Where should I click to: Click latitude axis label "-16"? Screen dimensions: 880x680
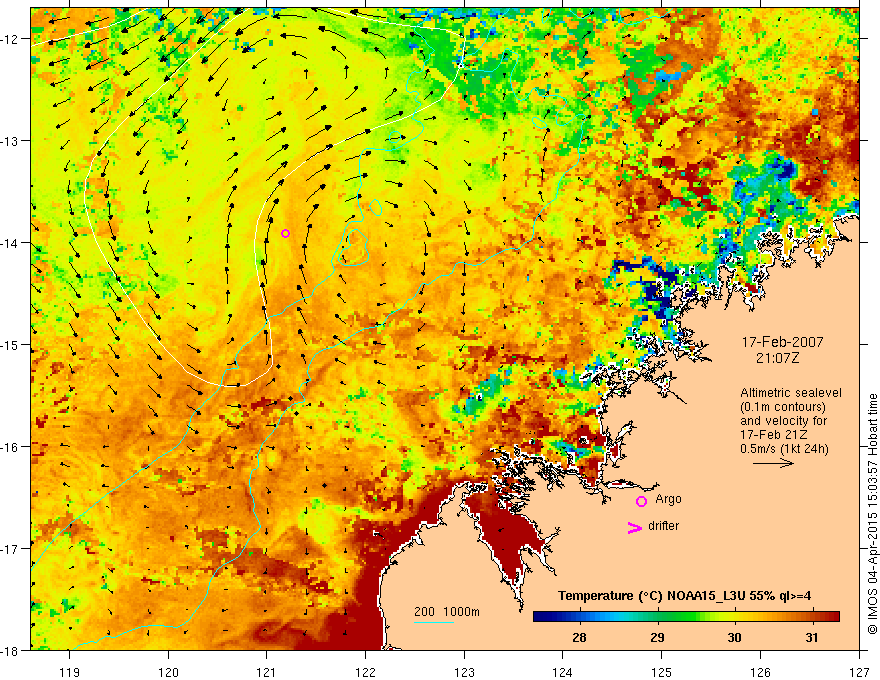(11, 447)
